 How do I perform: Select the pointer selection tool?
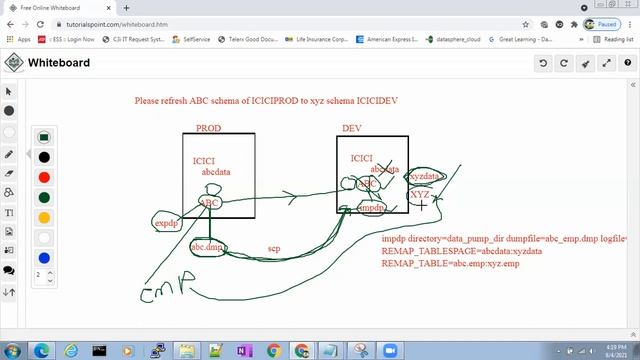pos(9,92)
